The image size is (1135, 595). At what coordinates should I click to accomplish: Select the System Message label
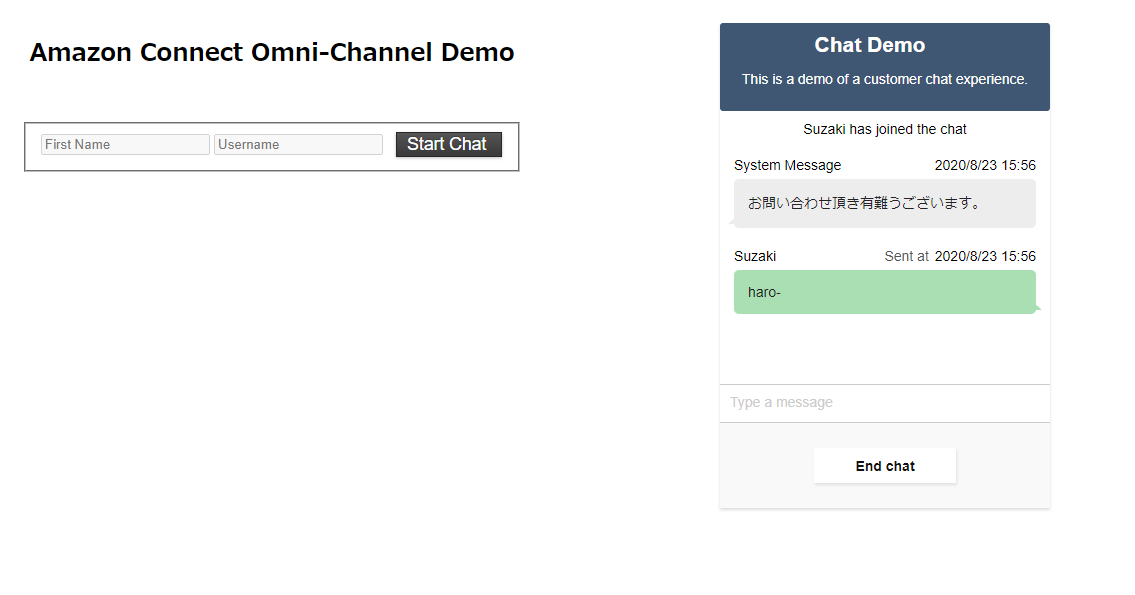tap(789, 165)
